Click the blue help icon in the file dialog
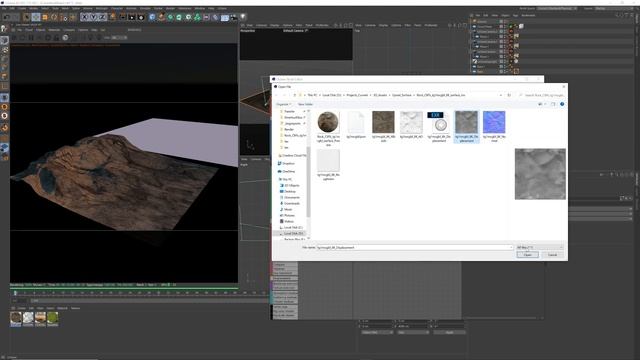The image size is (640, 360). 562,104
